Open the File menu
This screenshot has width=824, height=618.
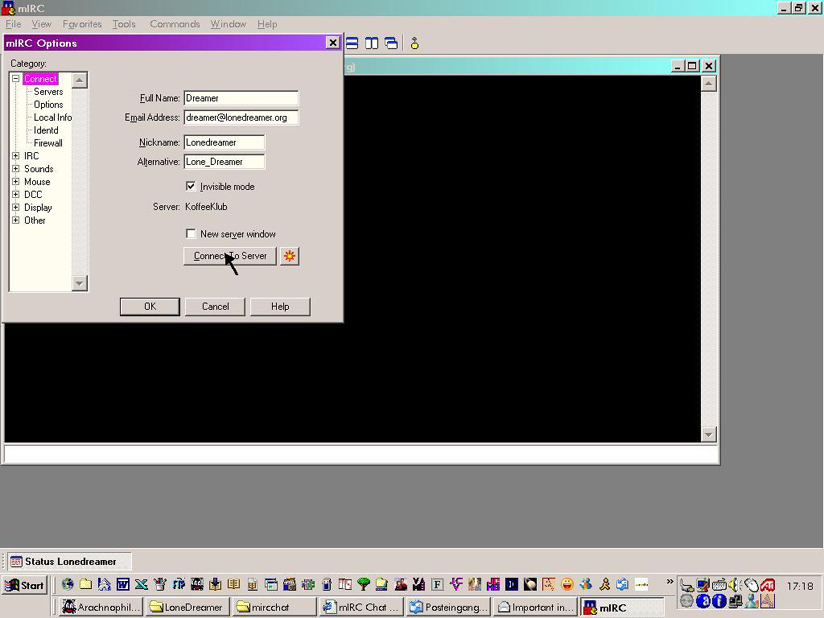13,24
